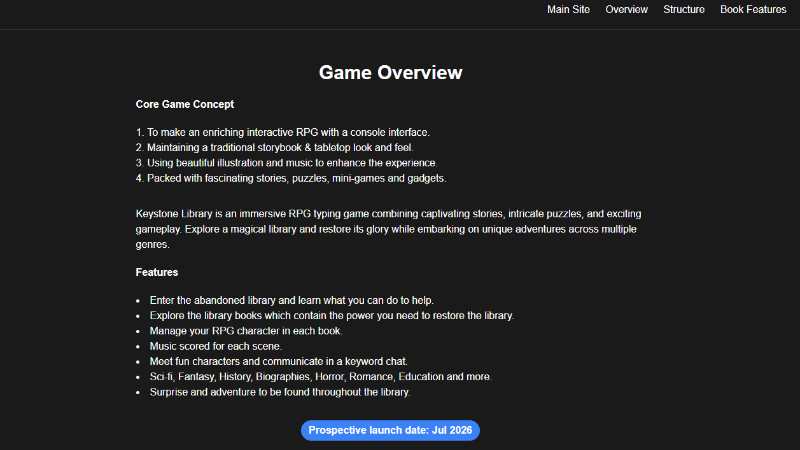Click the beautiful illustration and music item
The height and width of the screenshot is (450, 800).
(x=286, y=162)
